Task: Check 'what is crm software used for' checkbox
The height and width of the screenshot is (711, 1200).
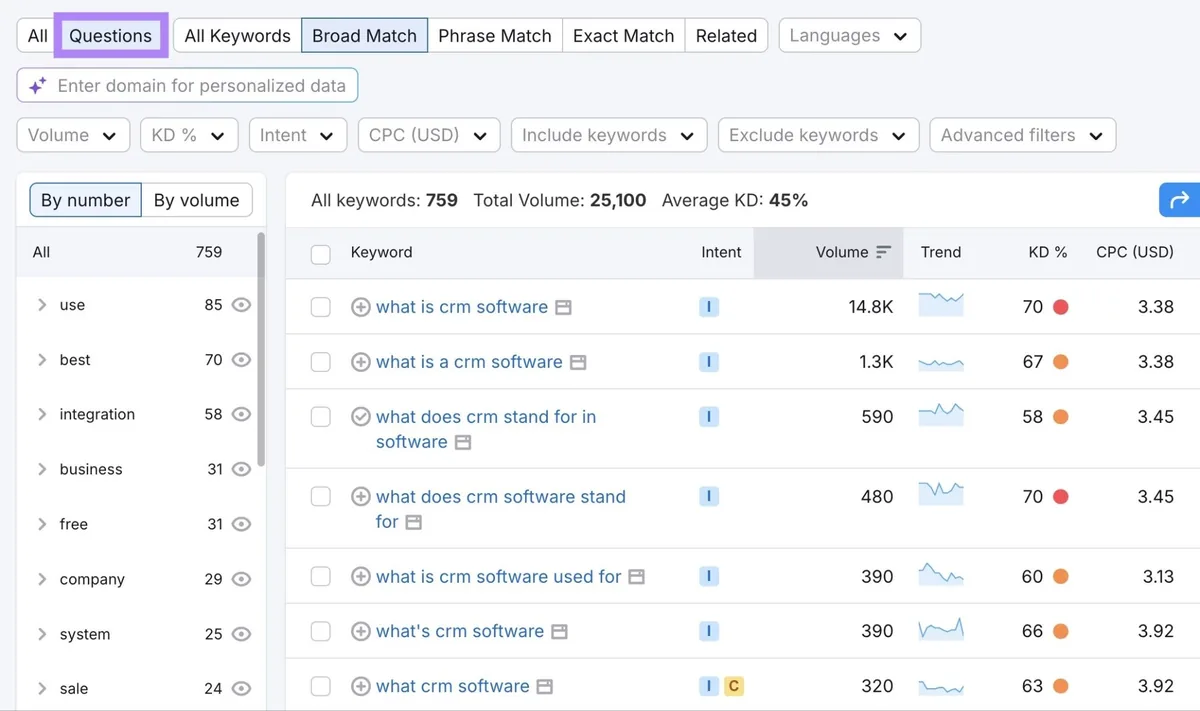Action: [321, 577]
